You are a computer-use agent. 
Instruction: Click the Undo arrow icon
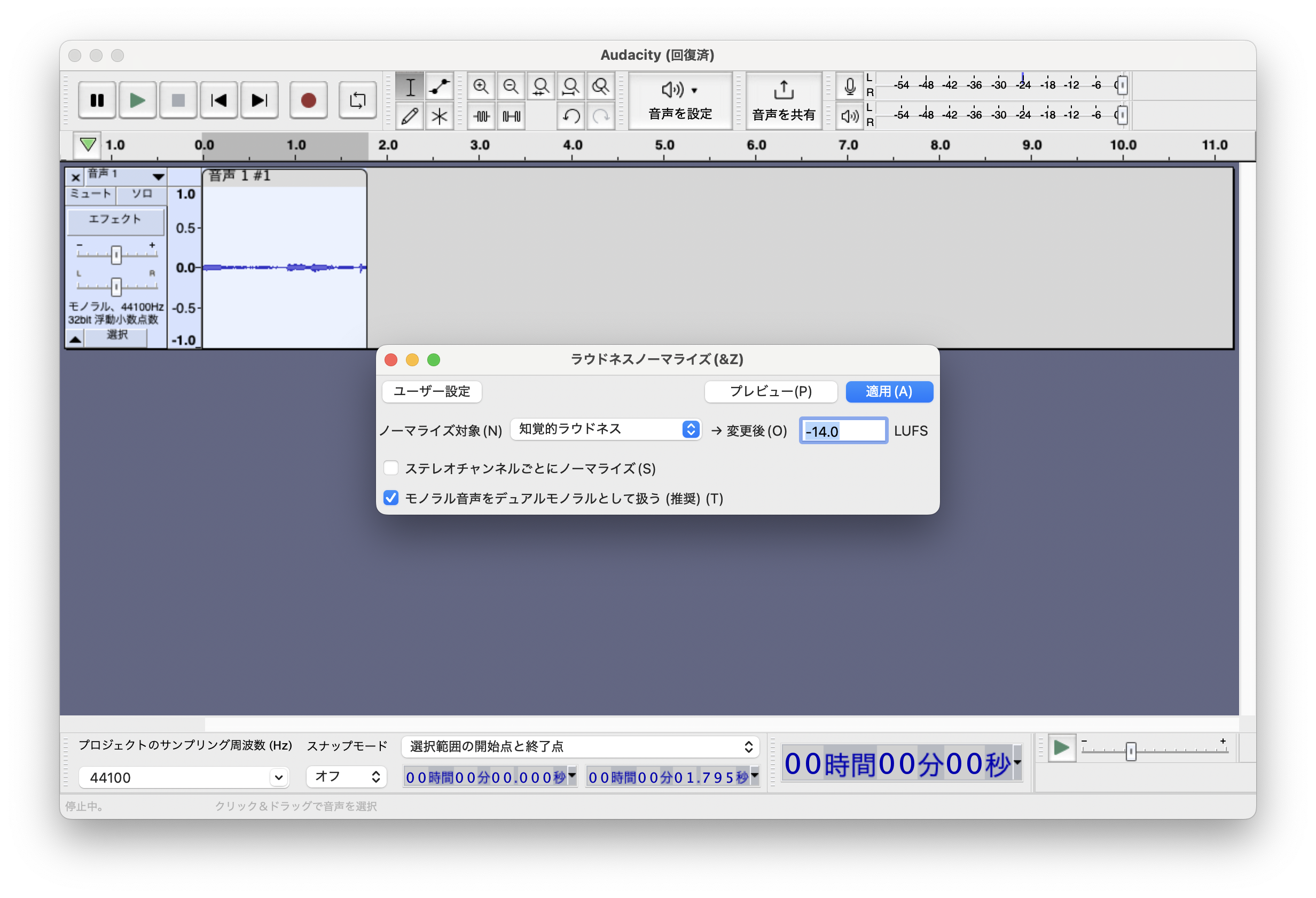pyautogui.click(x=571, y=116)
